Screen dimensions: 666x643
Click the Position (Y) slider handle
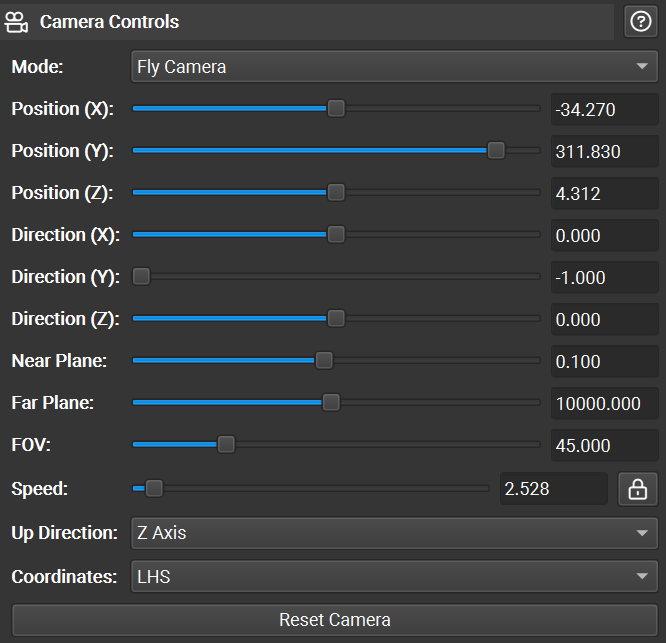[496, 150]
